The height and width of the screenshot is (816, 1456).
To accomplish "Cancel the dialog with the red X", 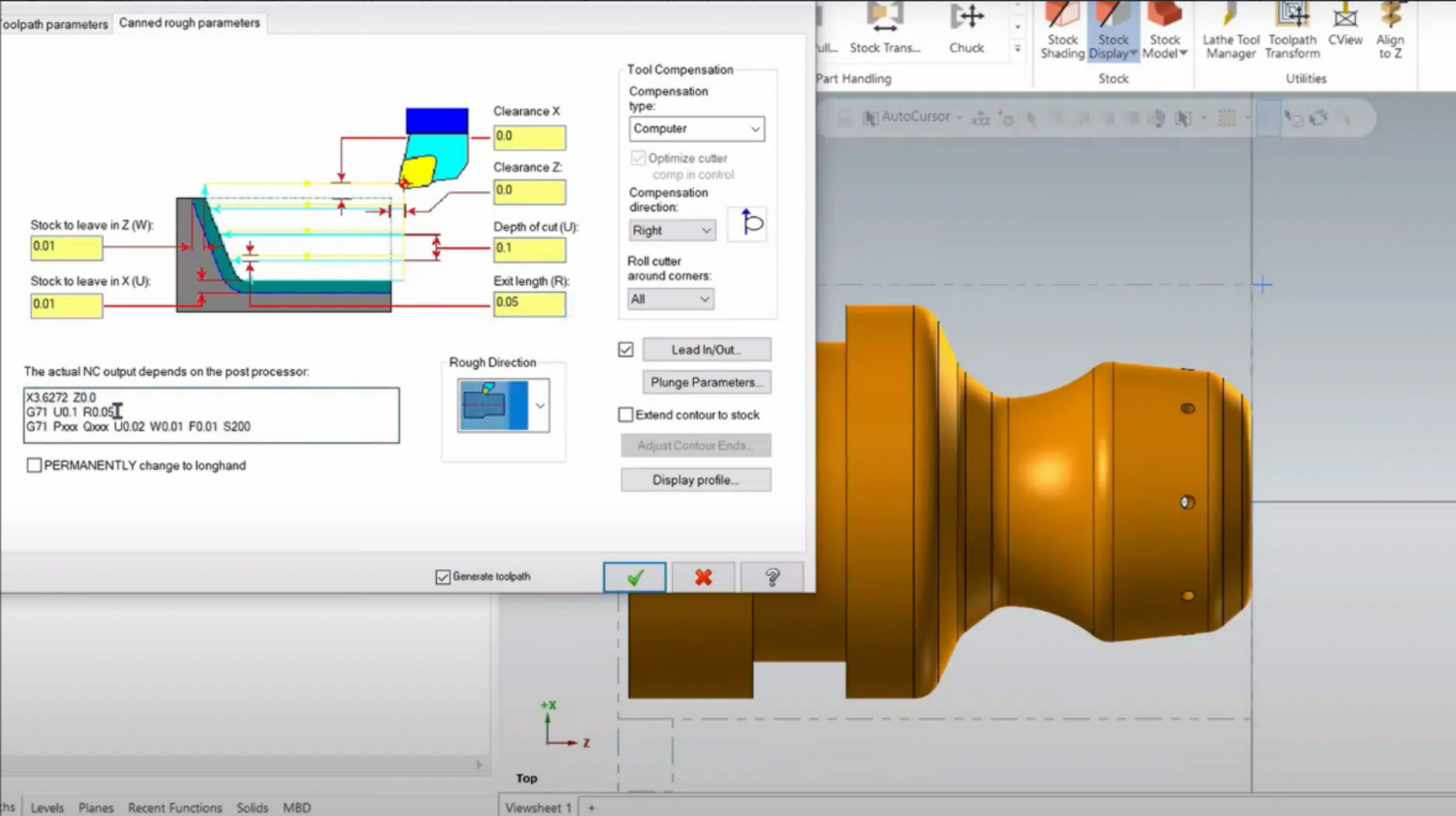I will point(703,577).
